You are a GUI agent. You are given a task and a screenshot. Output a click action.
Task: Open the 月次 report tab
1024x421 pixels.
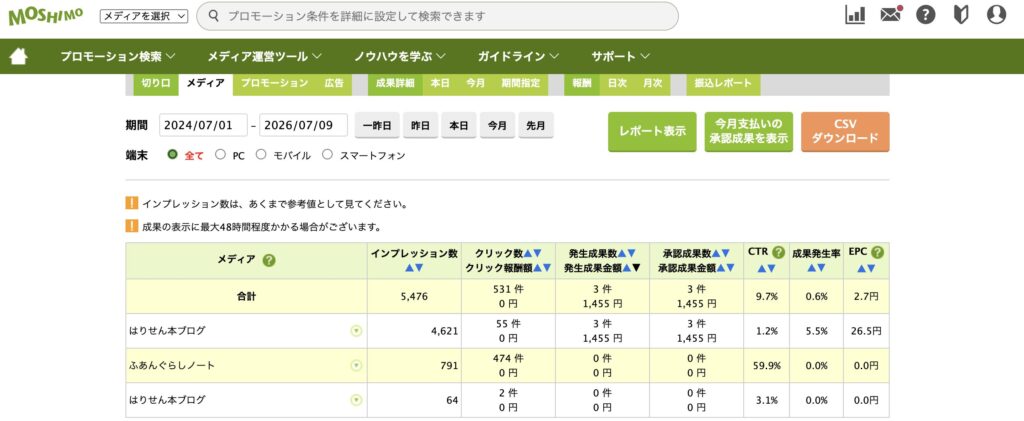652,84
